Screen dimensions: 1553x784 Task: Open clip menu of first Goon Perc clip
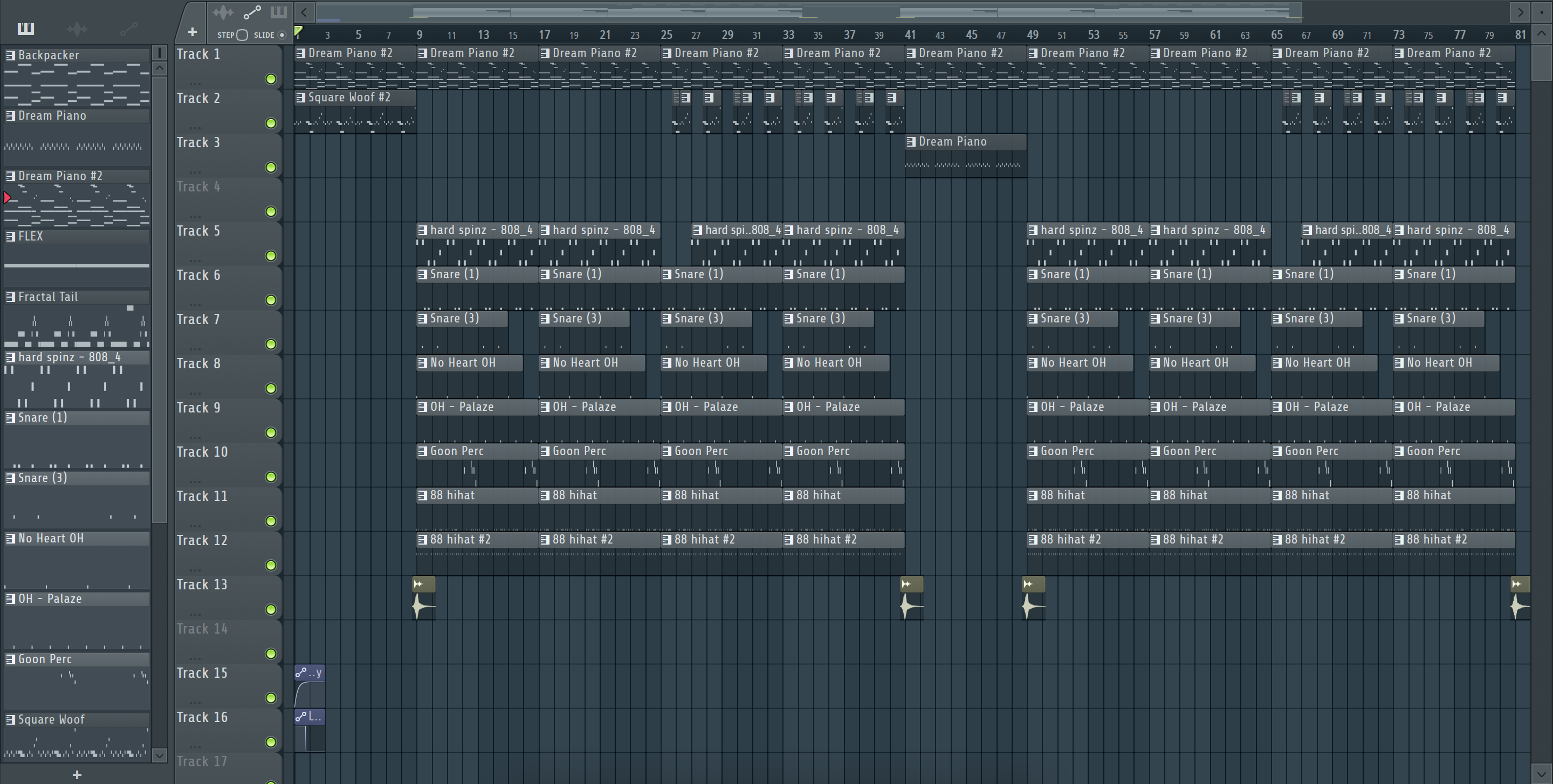click(423, 451)
